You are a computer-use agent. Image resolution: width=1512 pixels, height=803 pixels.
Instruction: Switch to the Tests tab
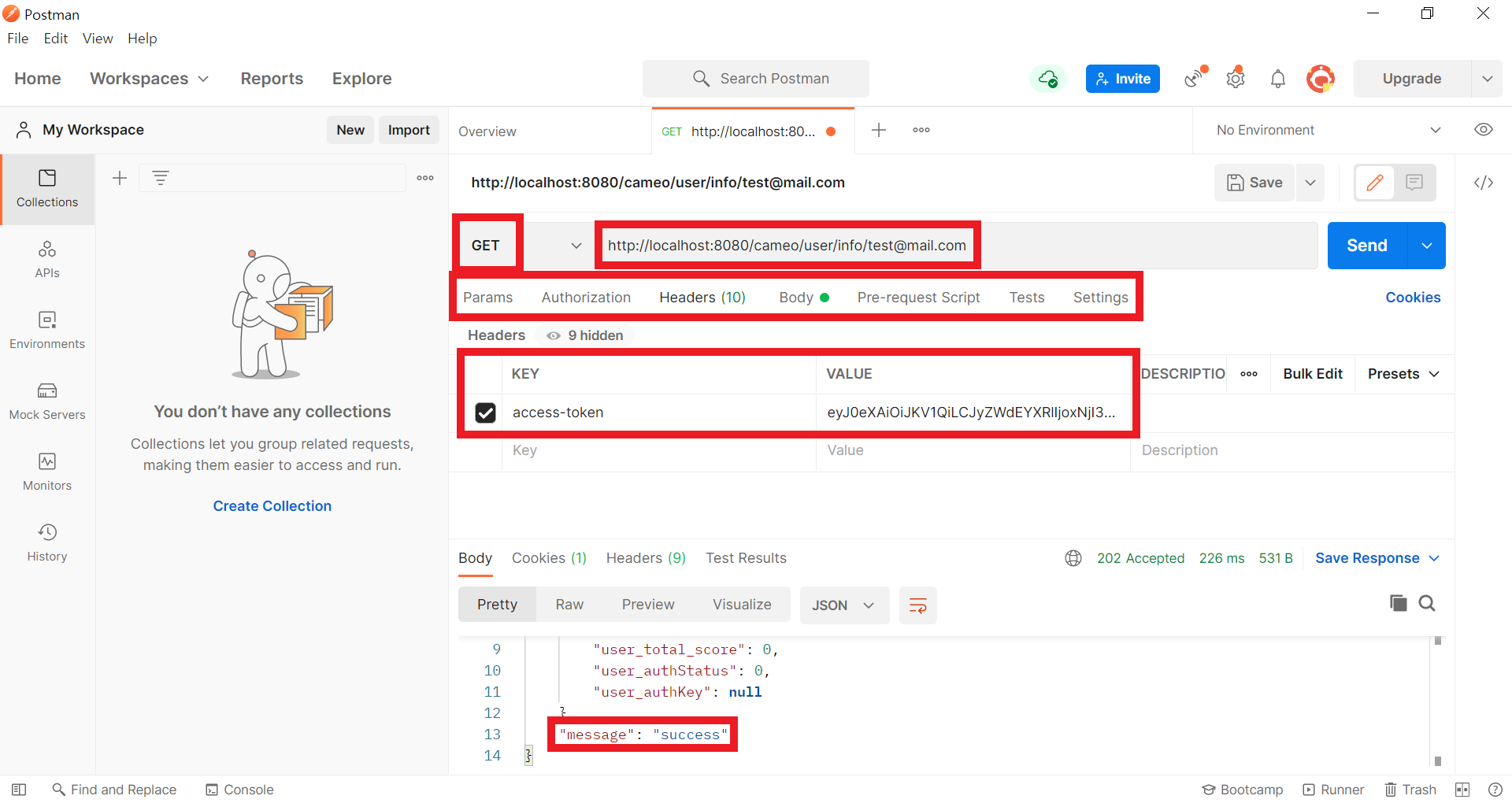1027,298
